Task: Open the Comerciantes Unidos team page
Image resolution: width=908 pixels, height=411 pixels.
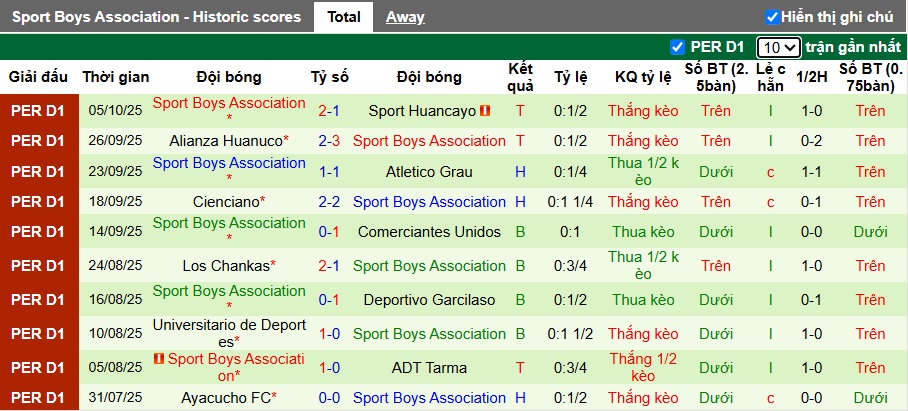Action: (429, 232)
